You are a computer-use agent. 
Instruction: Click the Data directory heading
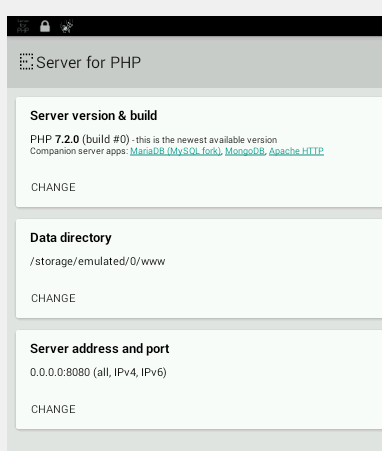pyautogui.click(x=71, y=238)
